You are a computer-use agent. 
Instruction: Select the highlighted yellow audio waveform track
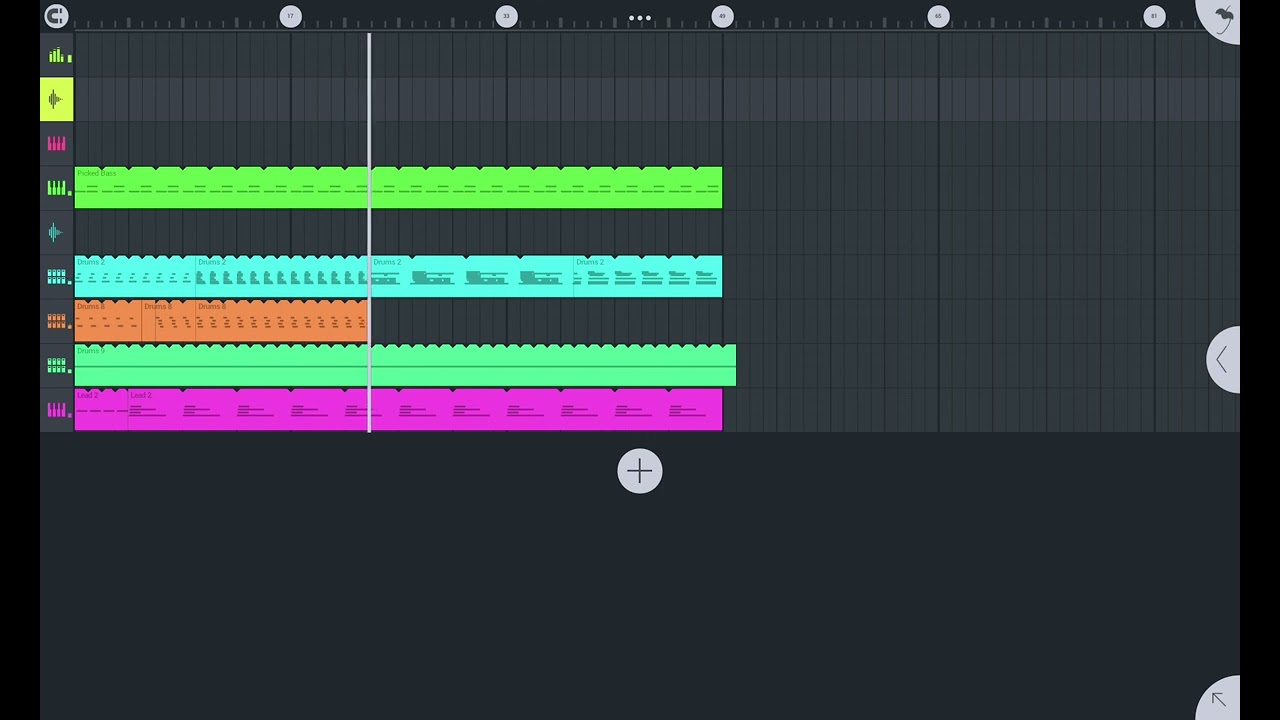pos(57,99)
